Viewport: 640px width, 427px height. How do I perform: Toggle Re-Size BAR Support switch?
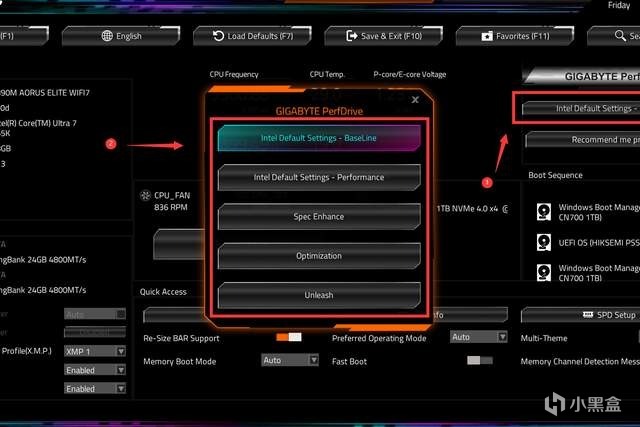click(x=289, y=337)
